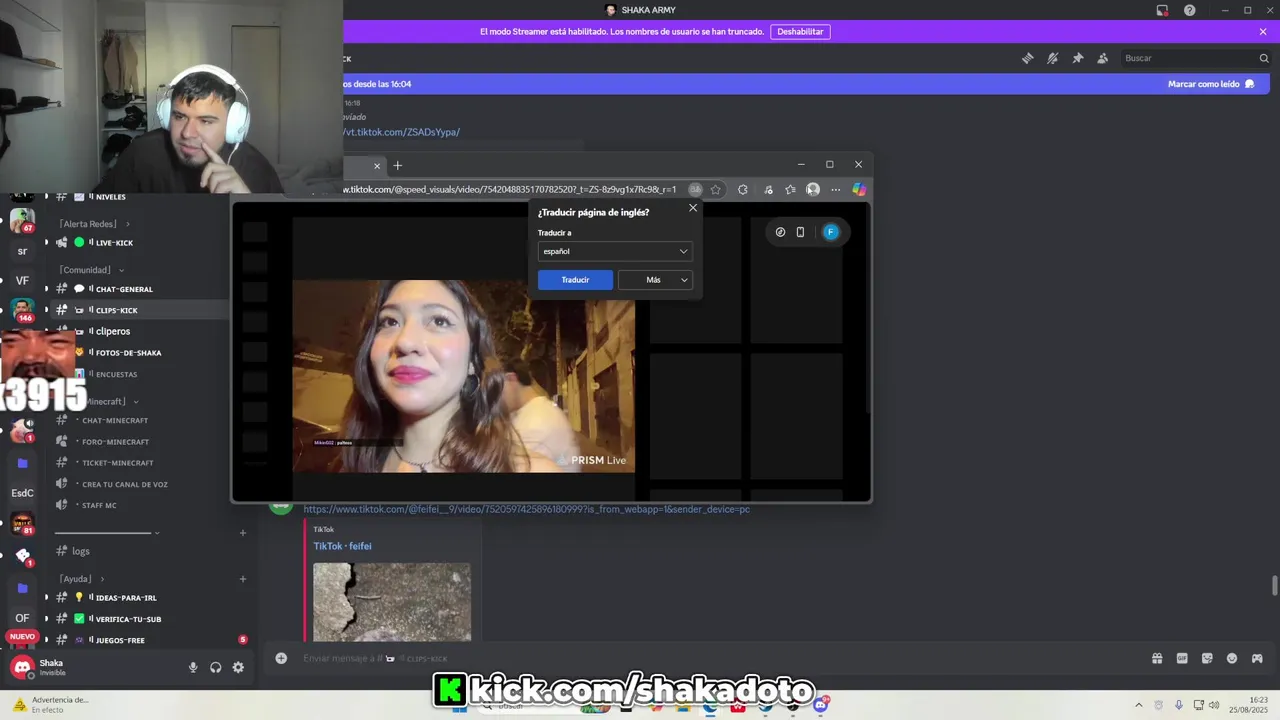The width and height of the screenshot is (1280, 720).
Task: Toggle notification settings bell in Discord header
Action: 1052,58
